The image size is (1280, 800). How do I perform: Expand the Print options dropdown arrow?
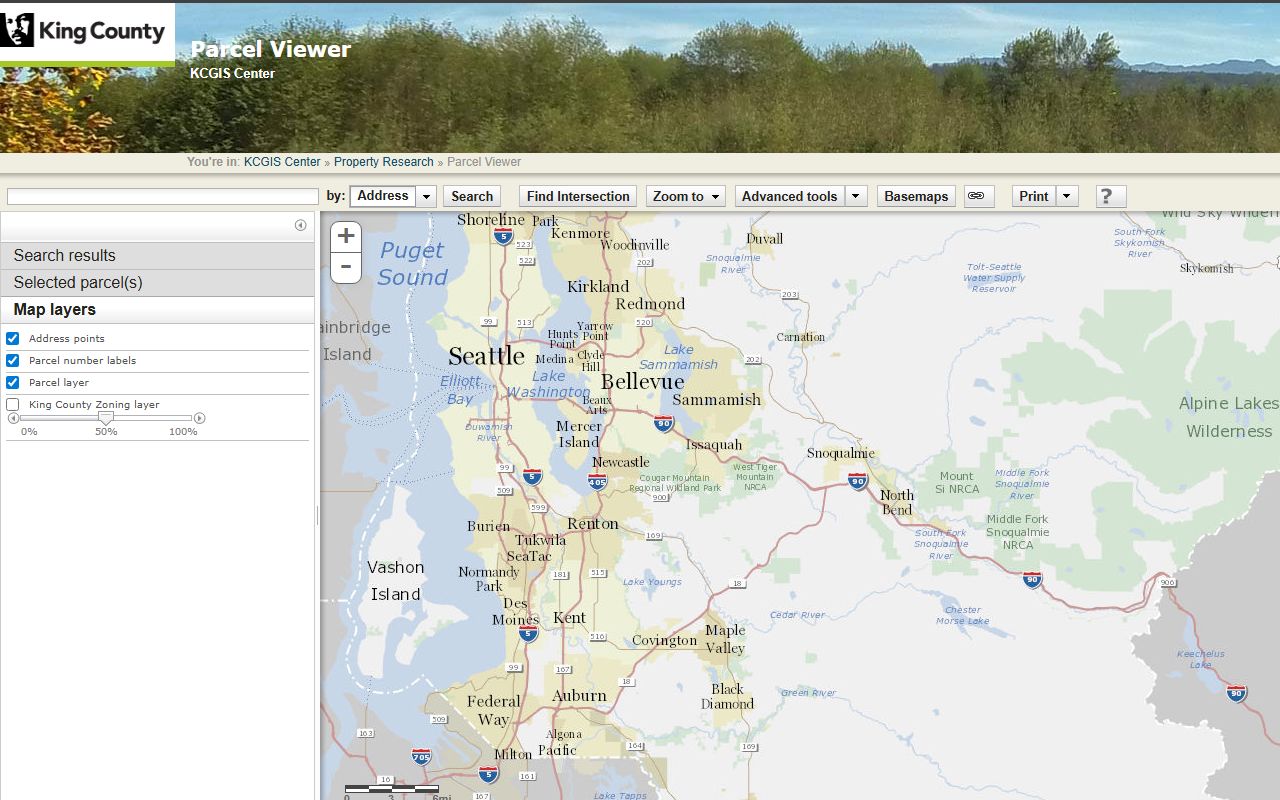coord(1068,196)
